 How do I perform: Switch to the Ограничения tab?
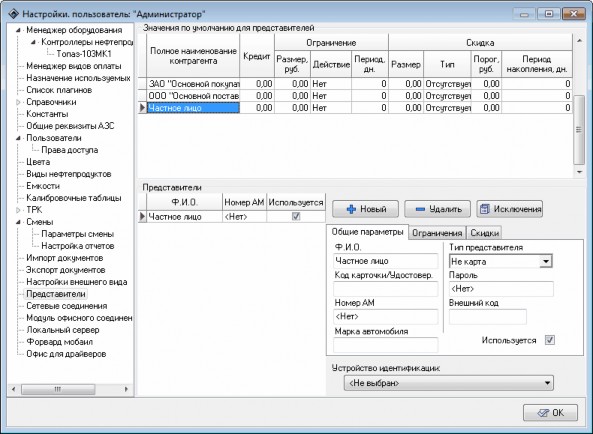click(x=437, y=233)
